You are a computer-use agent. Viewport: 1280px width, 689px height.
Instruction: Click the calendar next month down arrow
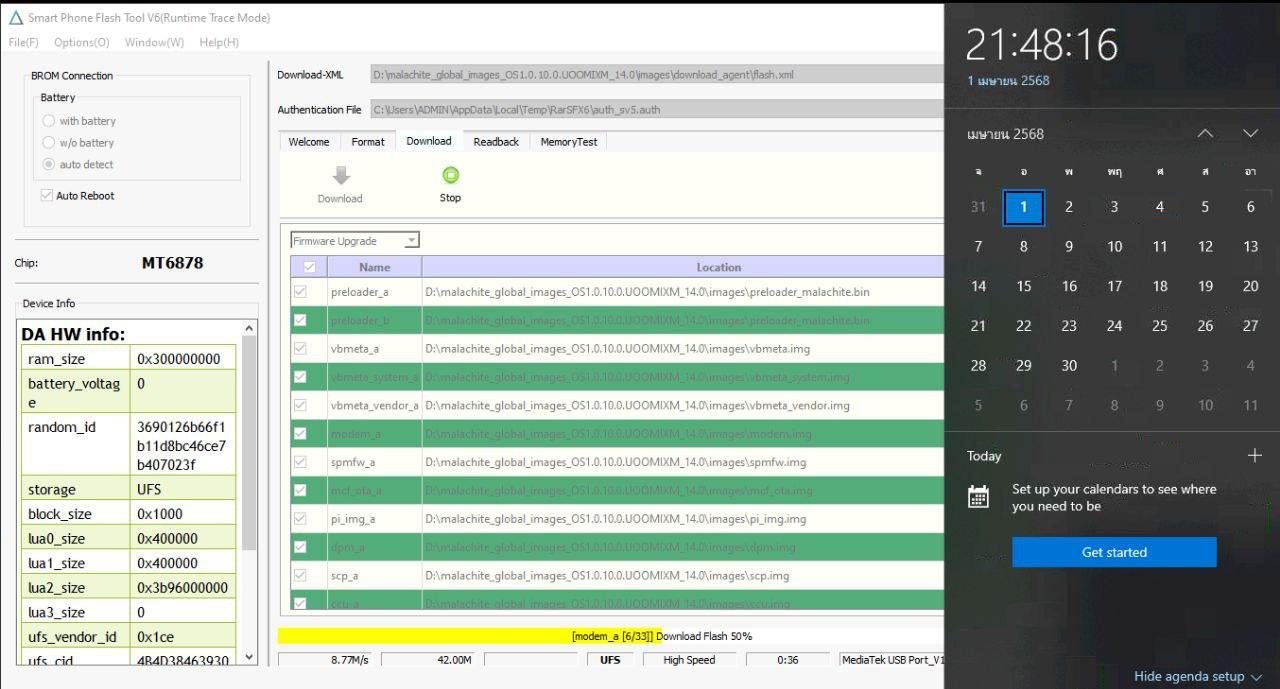pyautogui.click(x=1250, y=134)
